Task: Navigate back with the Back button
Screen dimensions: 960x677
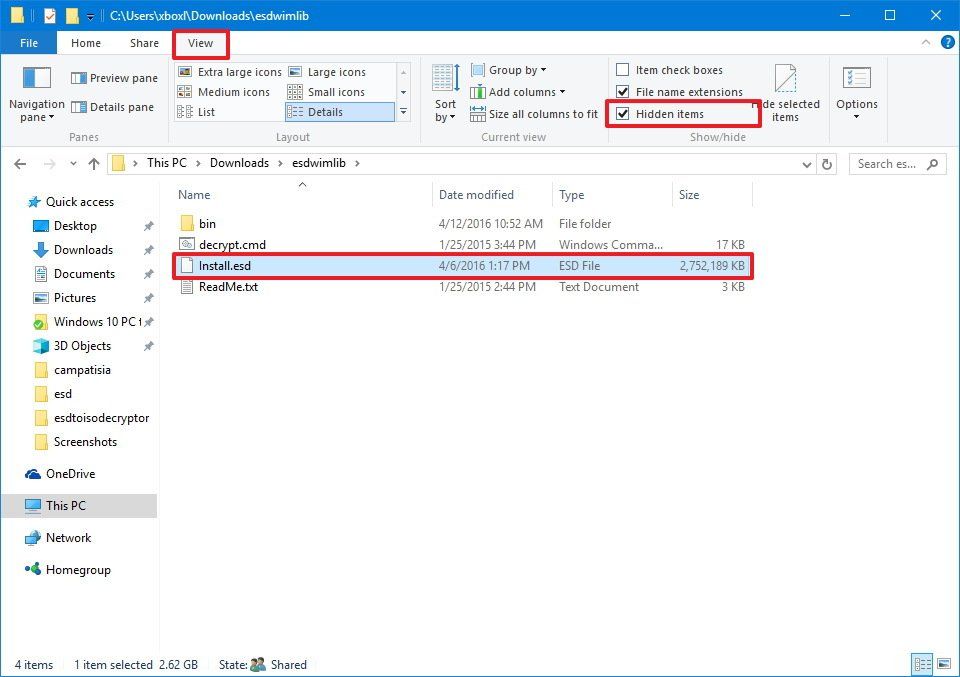Action: coord(20,163)
